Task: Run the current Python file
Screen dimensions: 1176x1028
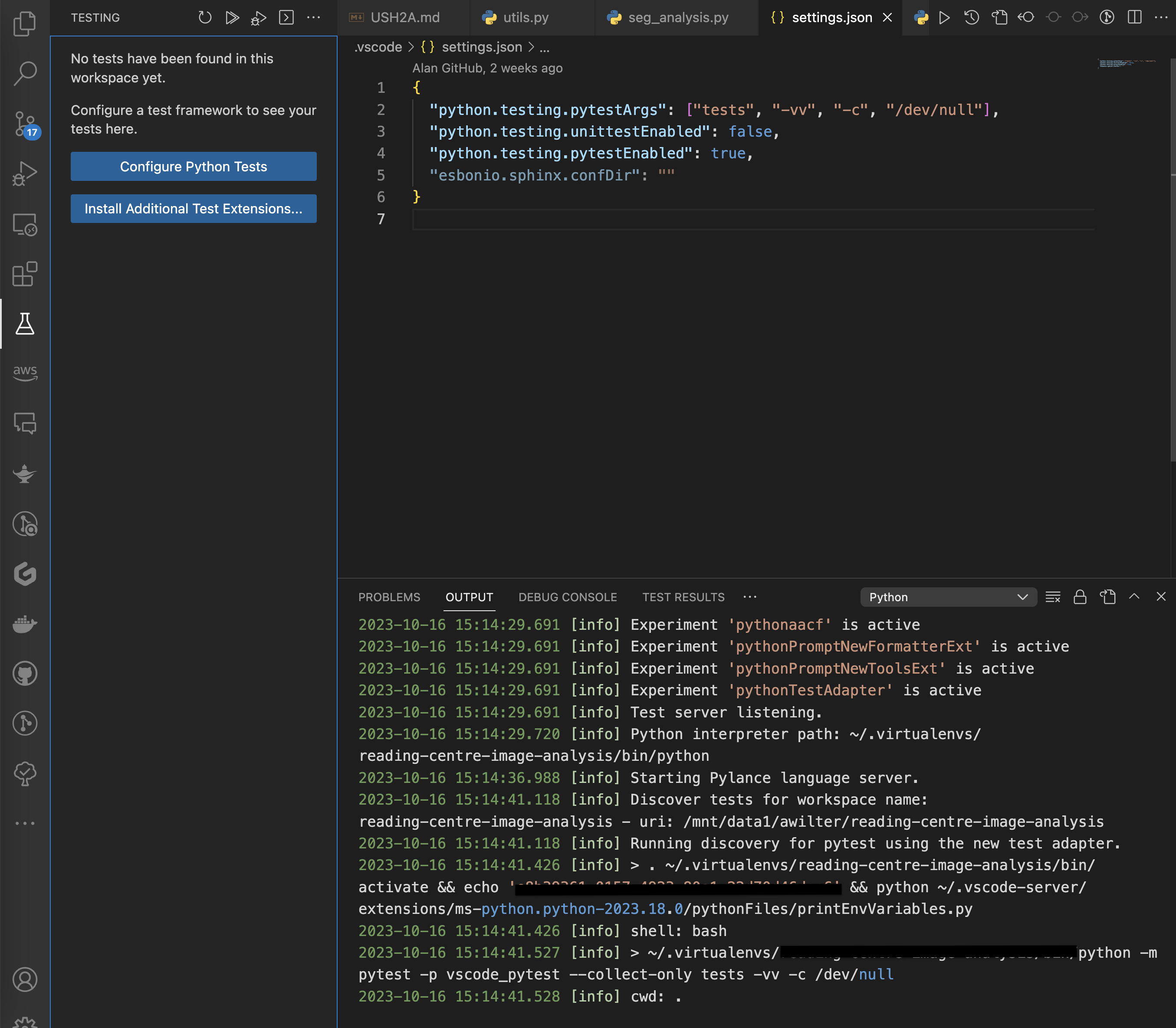Action: 943,17
